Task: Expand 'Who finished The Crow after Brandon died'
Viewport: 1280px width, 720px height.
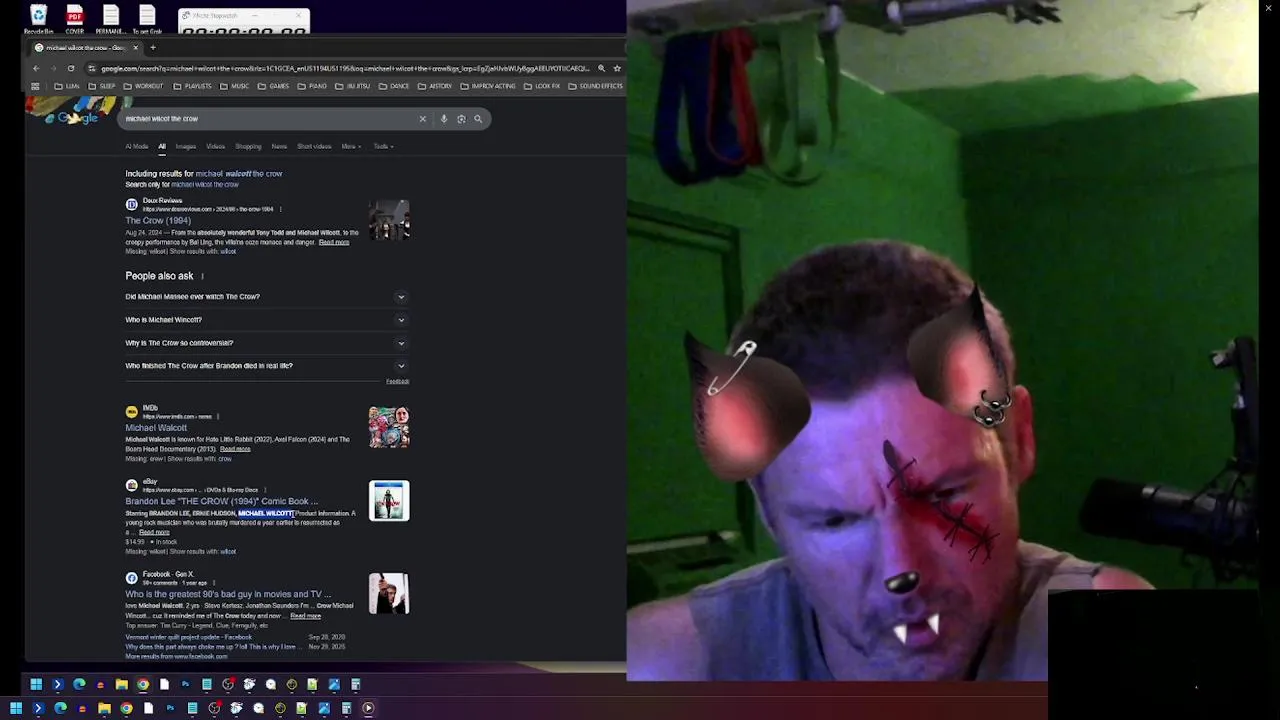Action: pyautogui.click(x=265, y=366)
